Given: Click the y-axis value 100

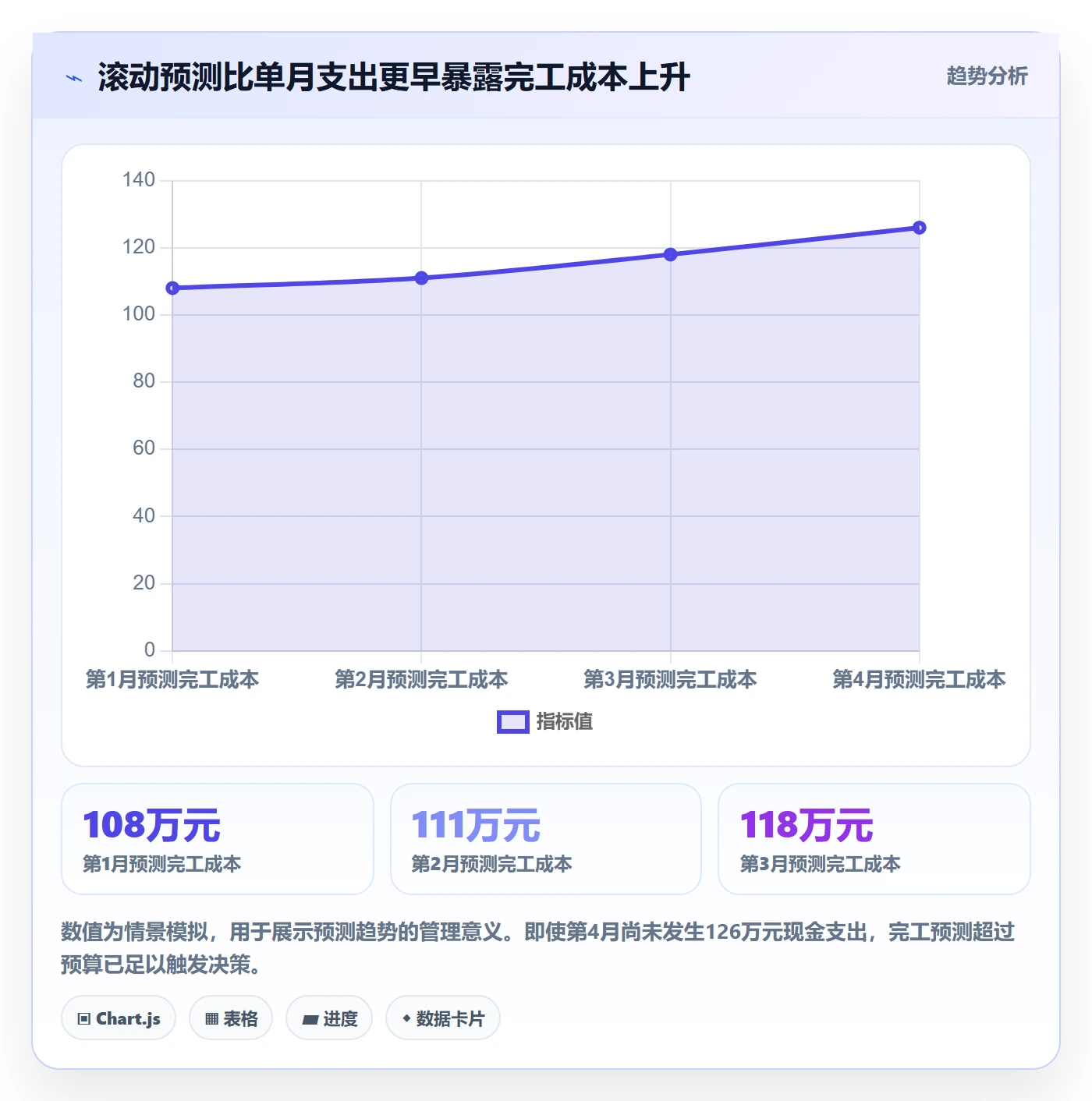Looking at the screenshot, I should click(139, 314).
